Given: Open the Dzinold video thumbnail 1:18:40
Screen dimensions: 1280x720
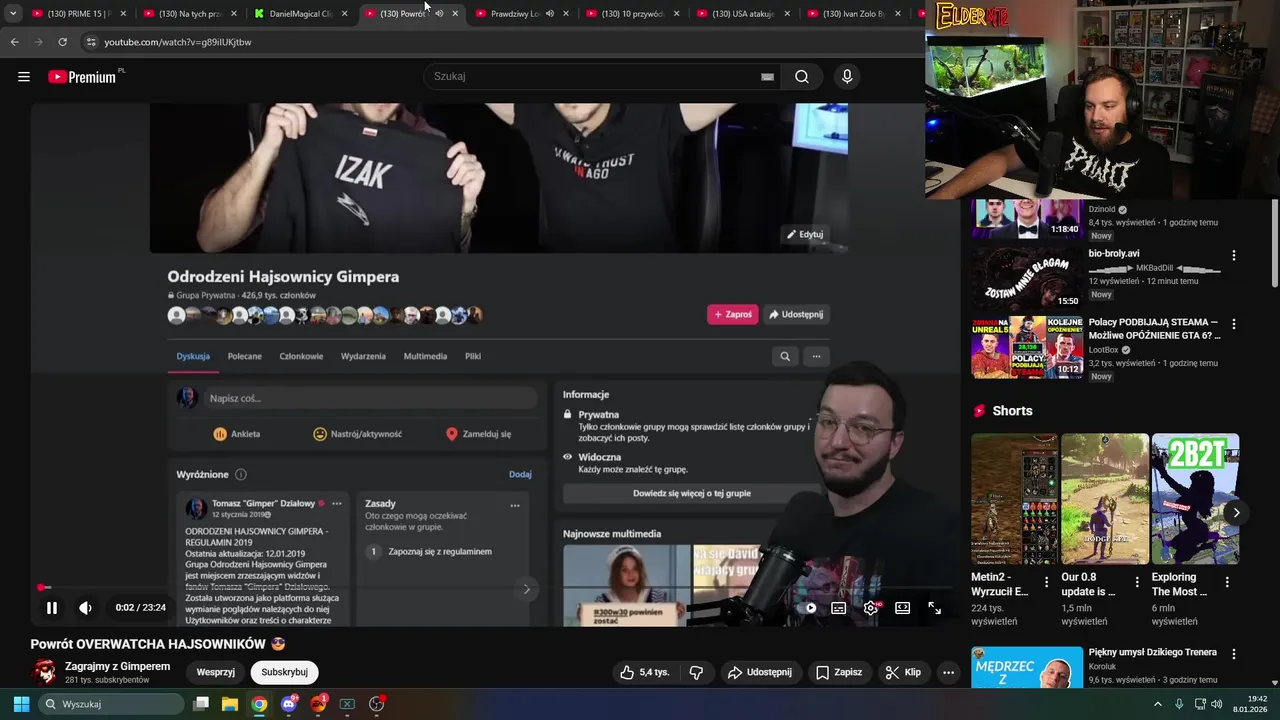Looking at the screenshot, I should [x=1027, y=218].
